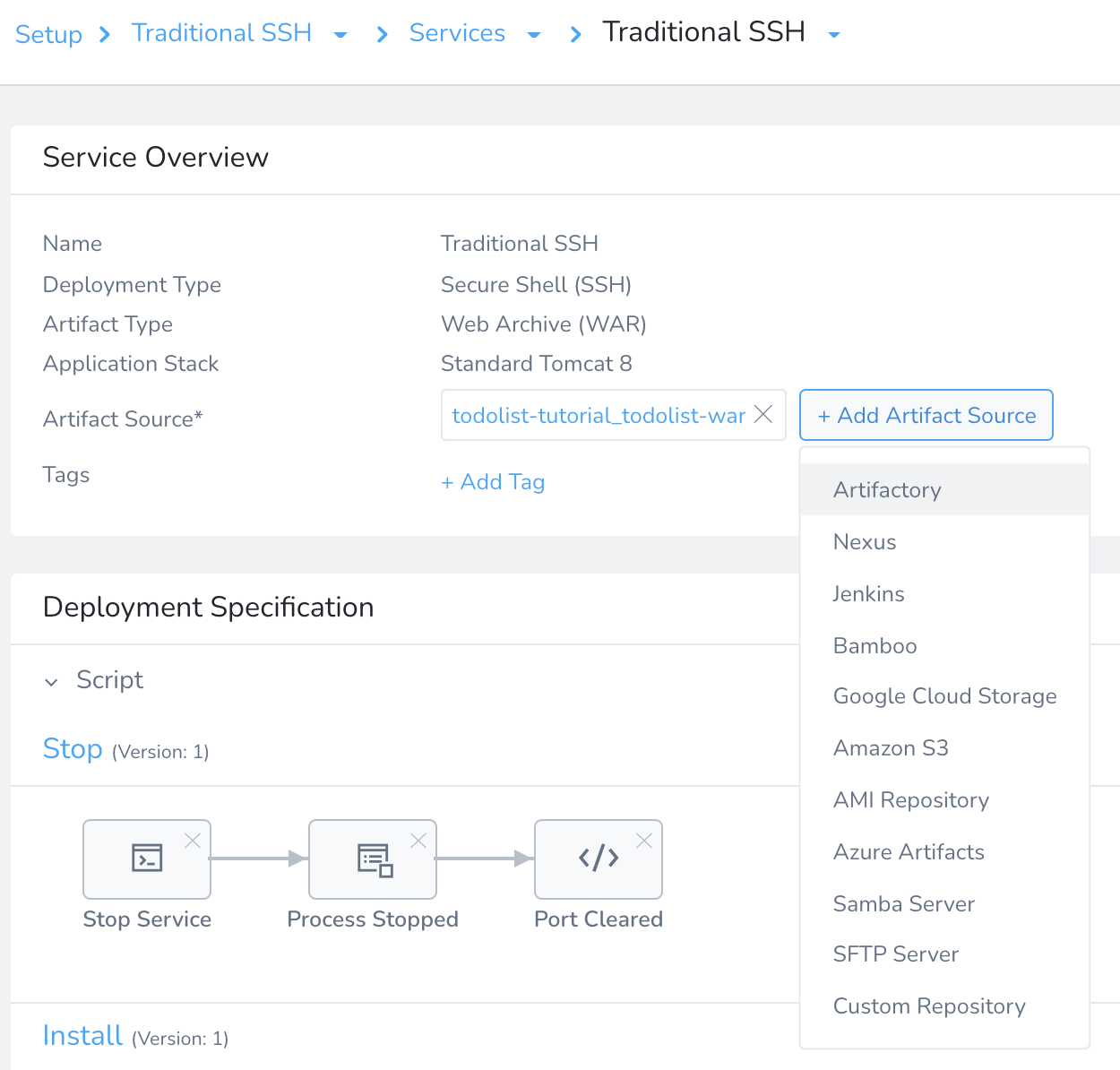Remove the Port Cleared step
Viewport: 1120px width, 1070px height.
click(643, 841)
